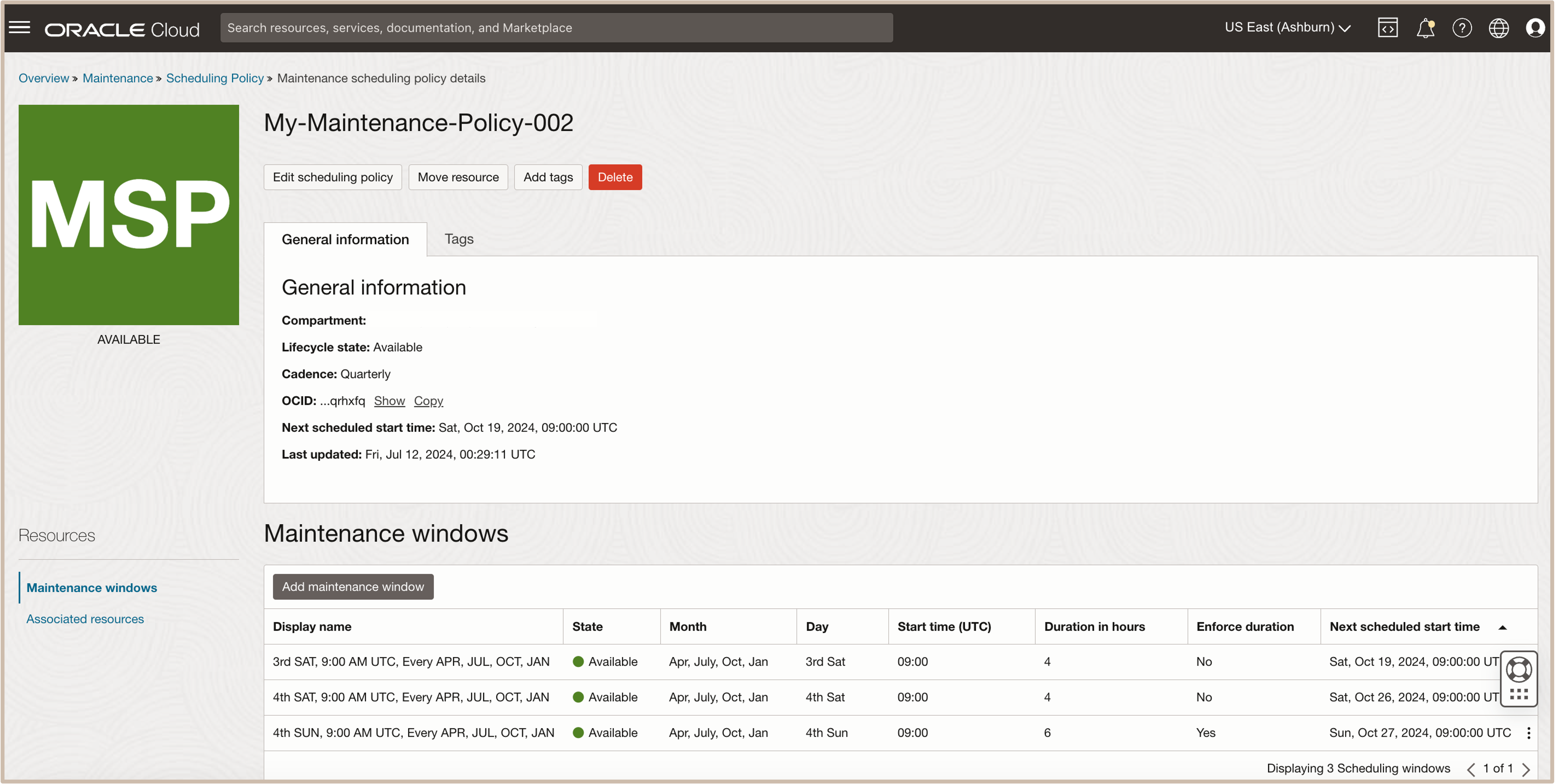Open the hamburger navigation menu
This screenshot has height=784, width=1555.
19,28
